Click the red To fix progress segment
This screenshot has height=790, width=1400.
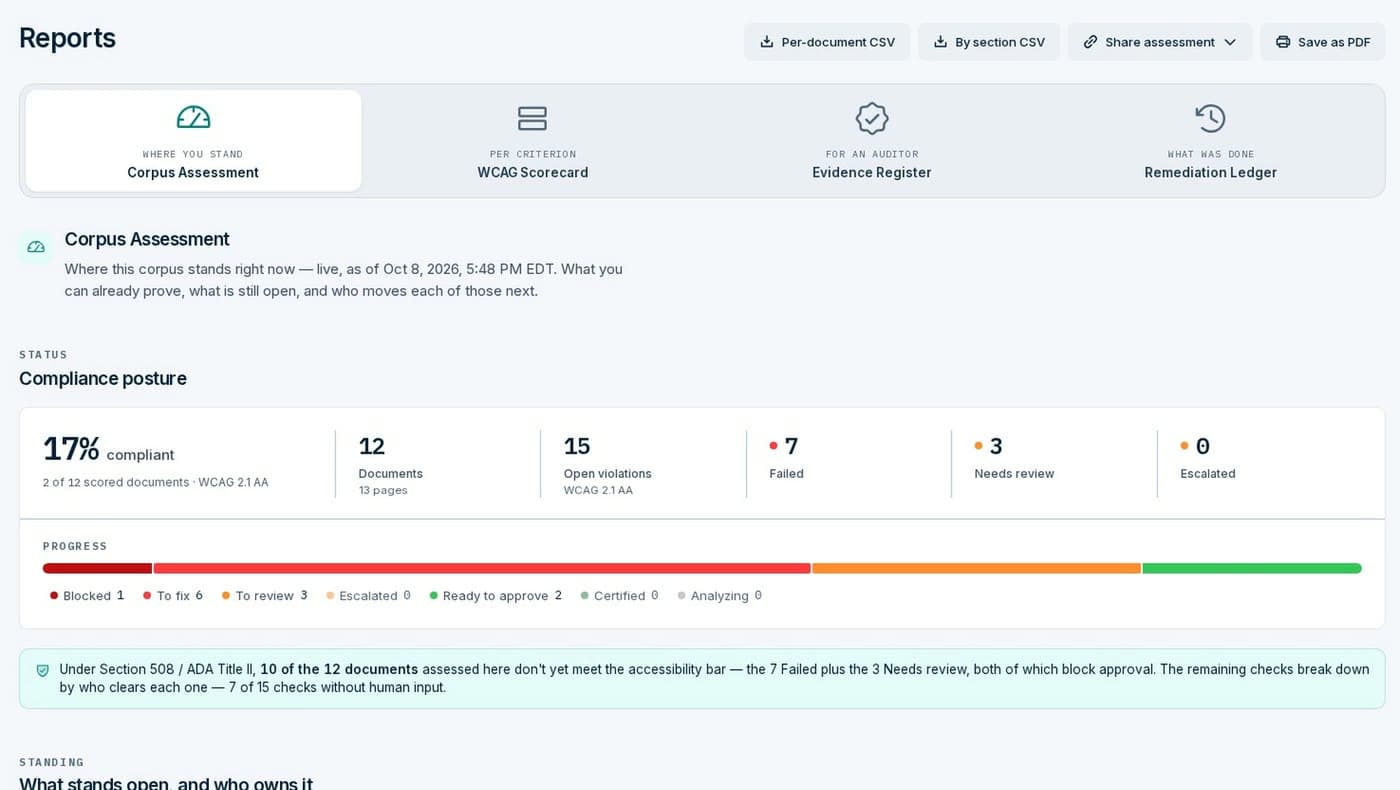pyautogui.click(x=482, y=568)
